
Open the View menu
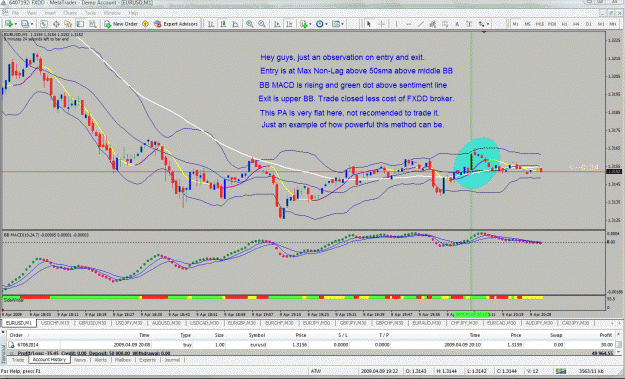31,13
